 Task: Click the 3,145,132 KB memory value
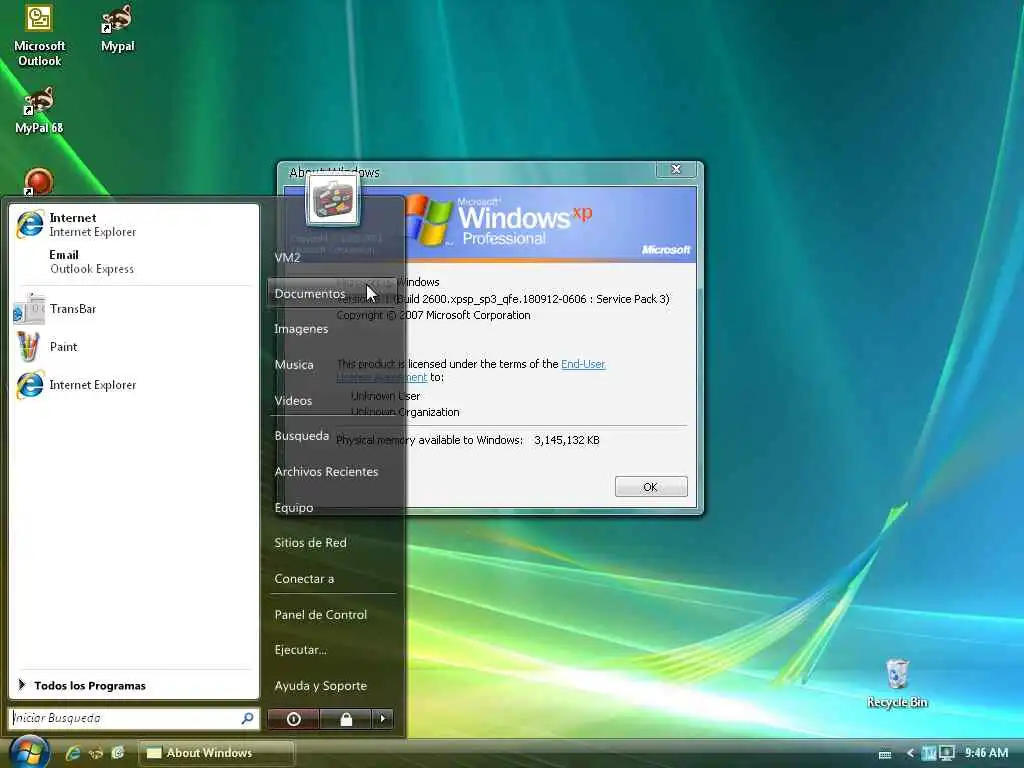click(567, 440)
